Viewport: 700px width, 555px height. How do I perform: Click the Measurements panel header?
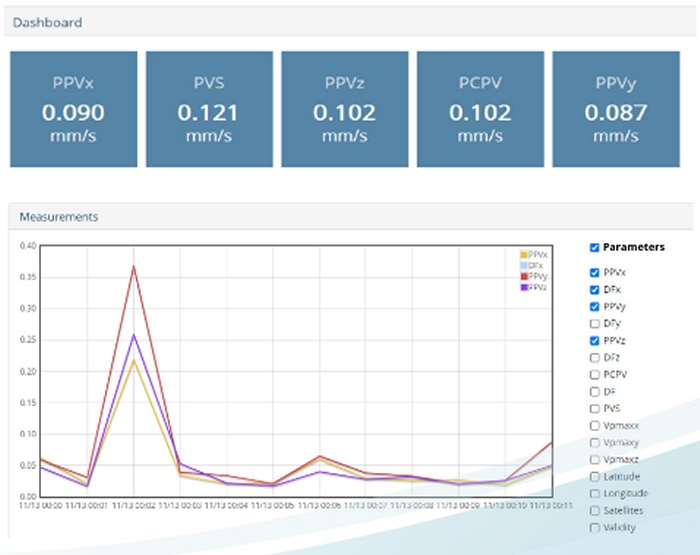350,216
